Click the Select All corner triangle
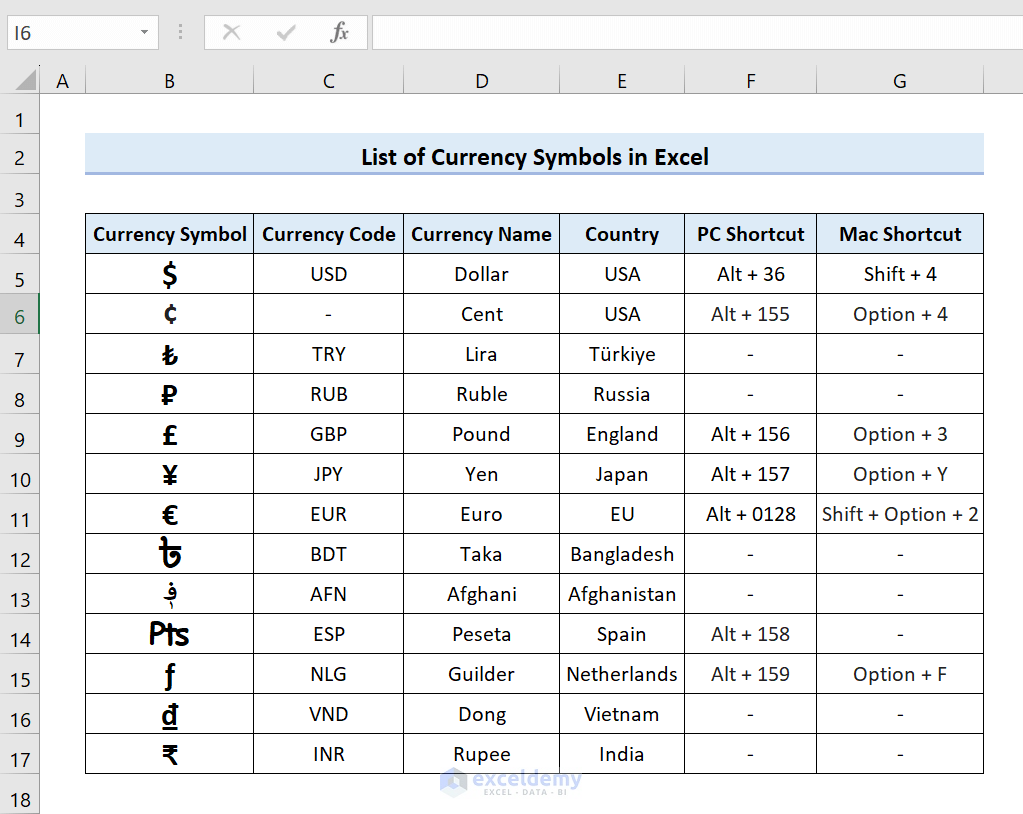The width and height of the screenshot is (1023, 814). 26,80
